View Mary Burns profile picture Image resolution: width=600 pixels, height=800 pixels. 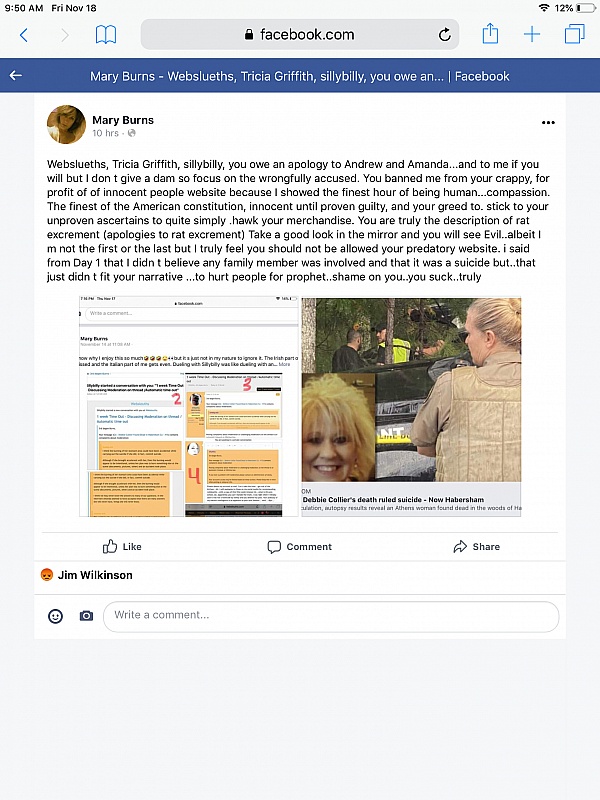(x=66, y=124)
